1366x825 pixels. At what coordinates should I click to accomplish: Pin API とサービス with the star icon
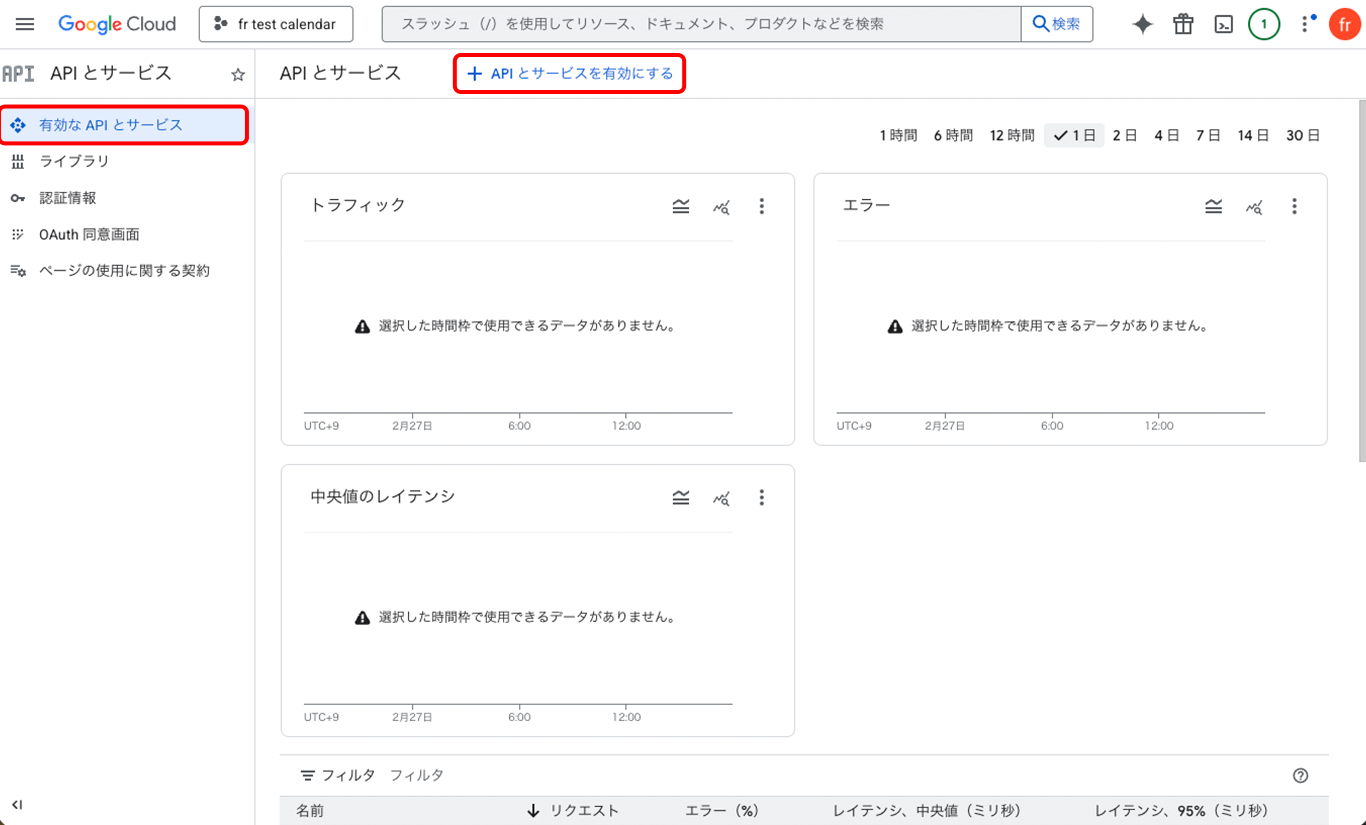(238, 75)
